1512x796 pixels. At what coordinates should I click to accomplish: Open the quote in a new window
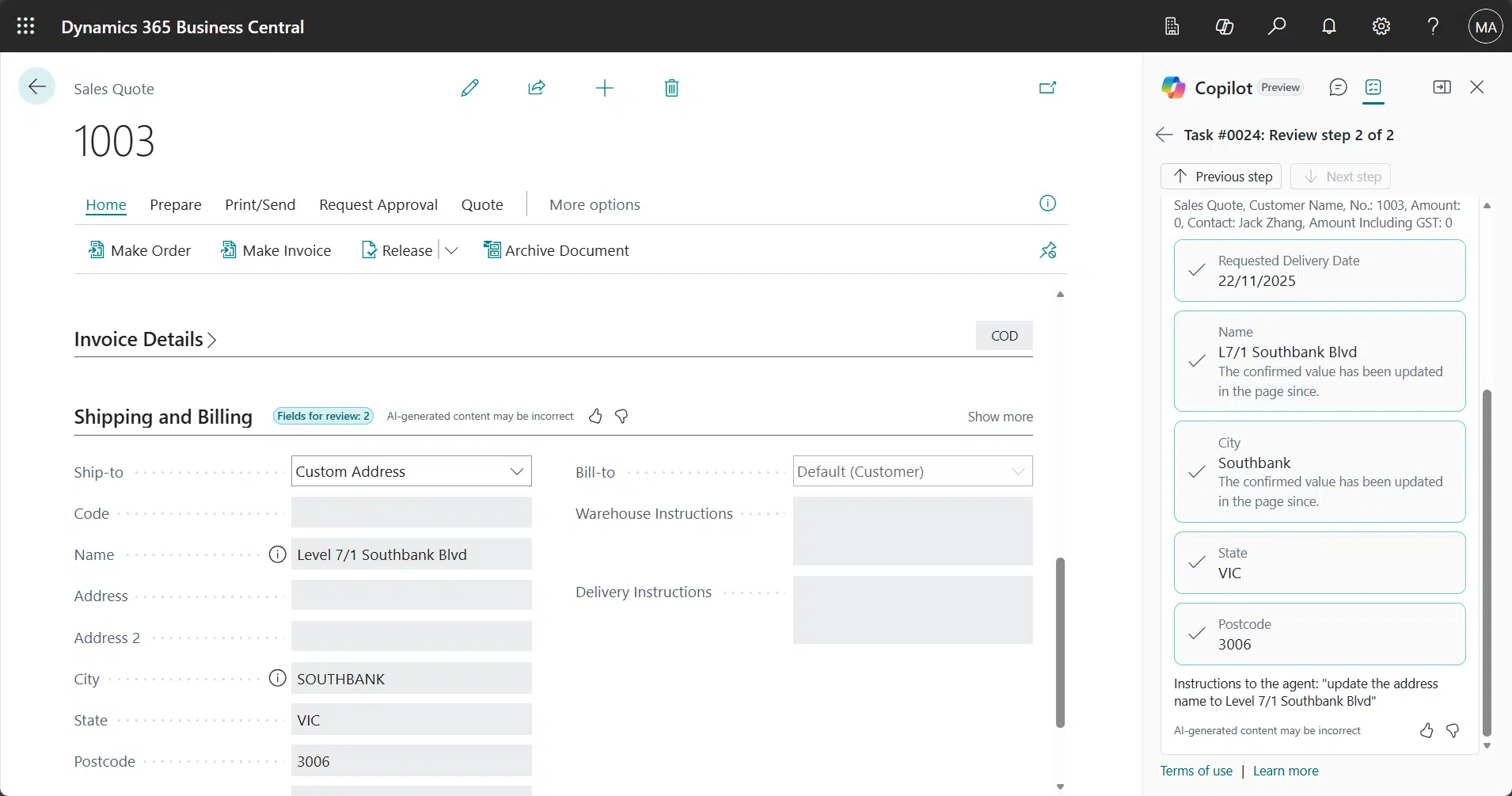coord(1047,88)
